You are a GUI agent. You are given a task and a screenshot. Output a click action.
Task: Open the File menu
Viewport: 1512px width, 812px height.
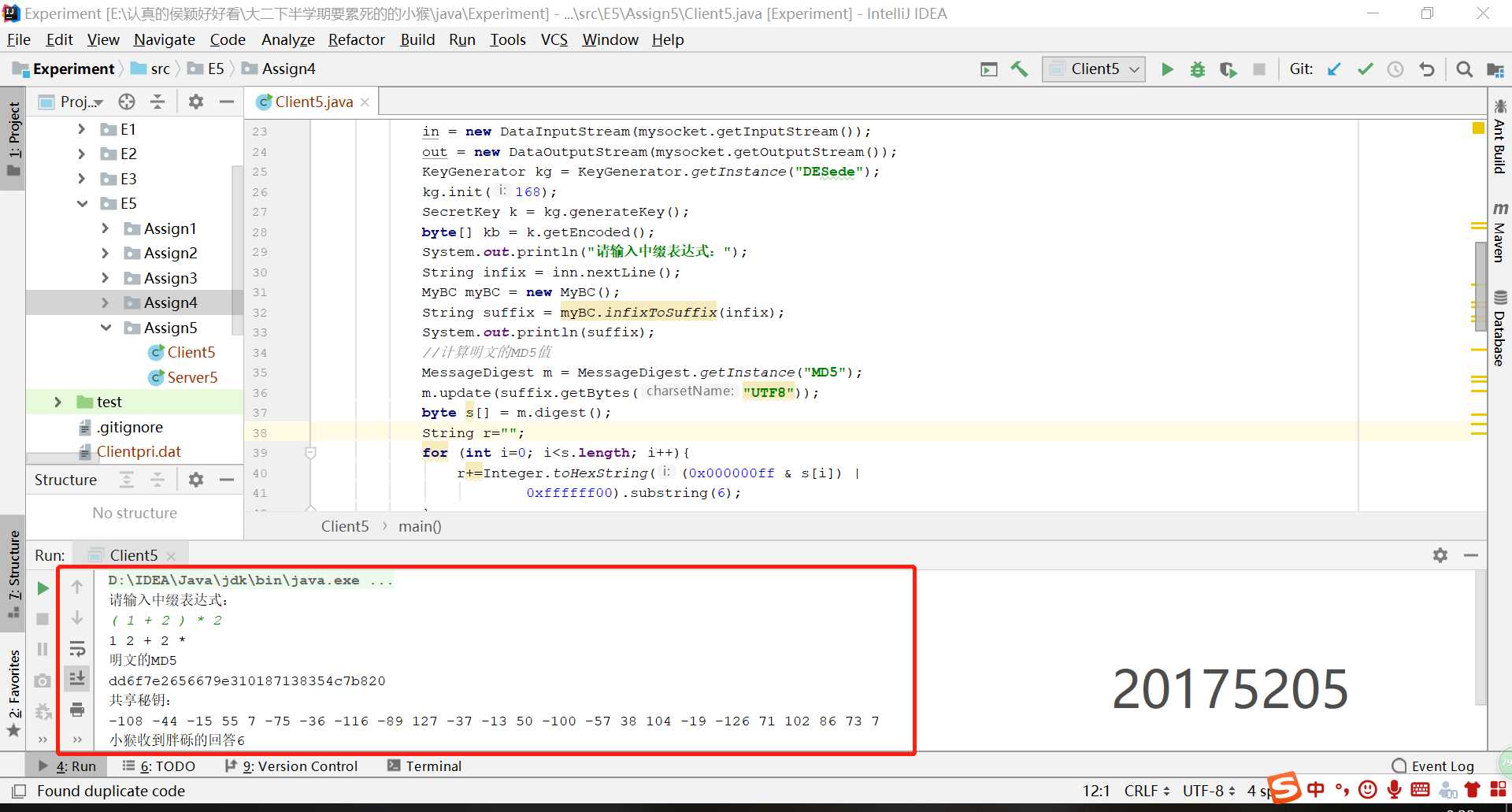point(18,39)
